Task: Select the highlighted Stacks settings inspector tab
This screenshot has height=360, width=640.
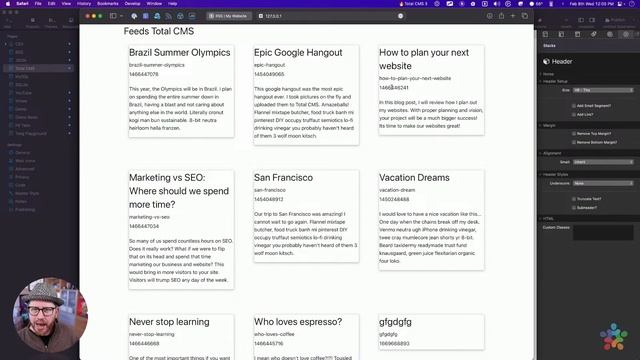Action: [625, 34]
